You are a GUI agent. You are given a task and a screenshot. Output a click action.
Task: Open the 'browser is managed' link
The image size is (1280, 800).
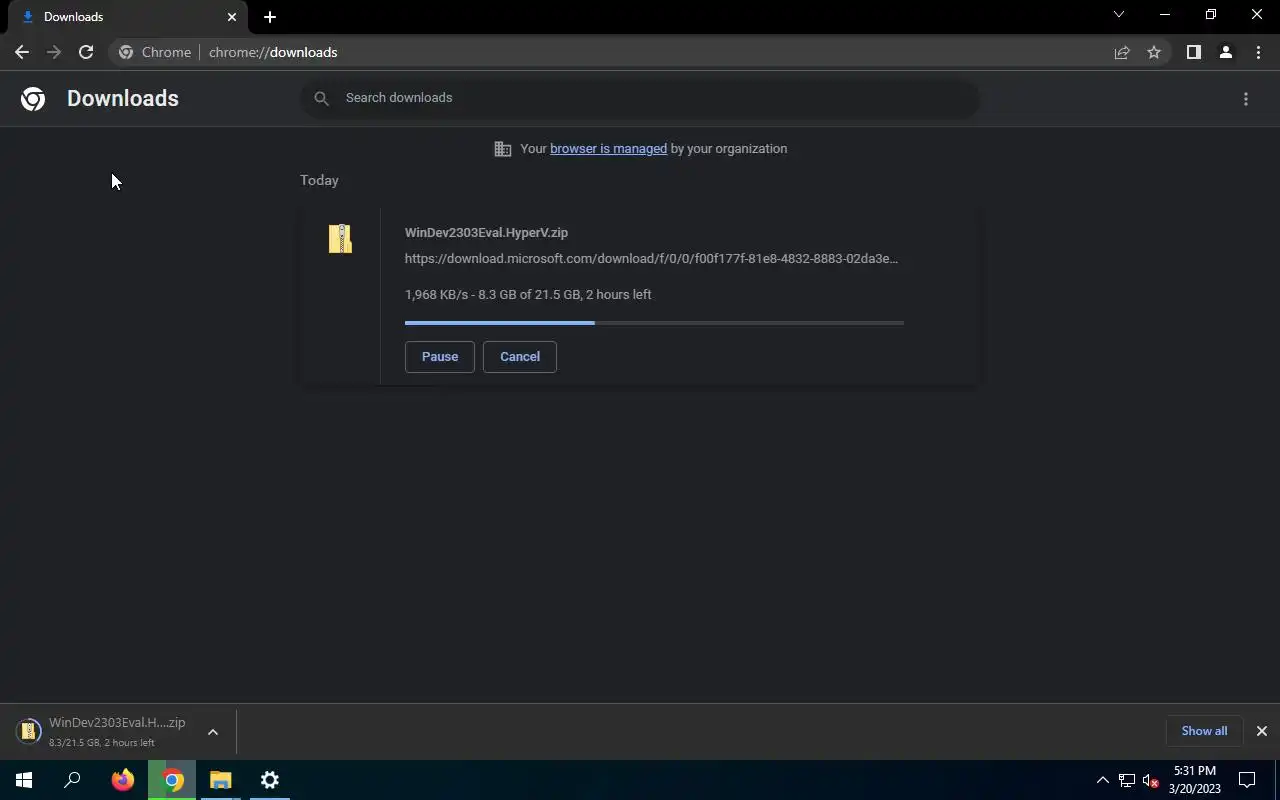coord(608,149)
